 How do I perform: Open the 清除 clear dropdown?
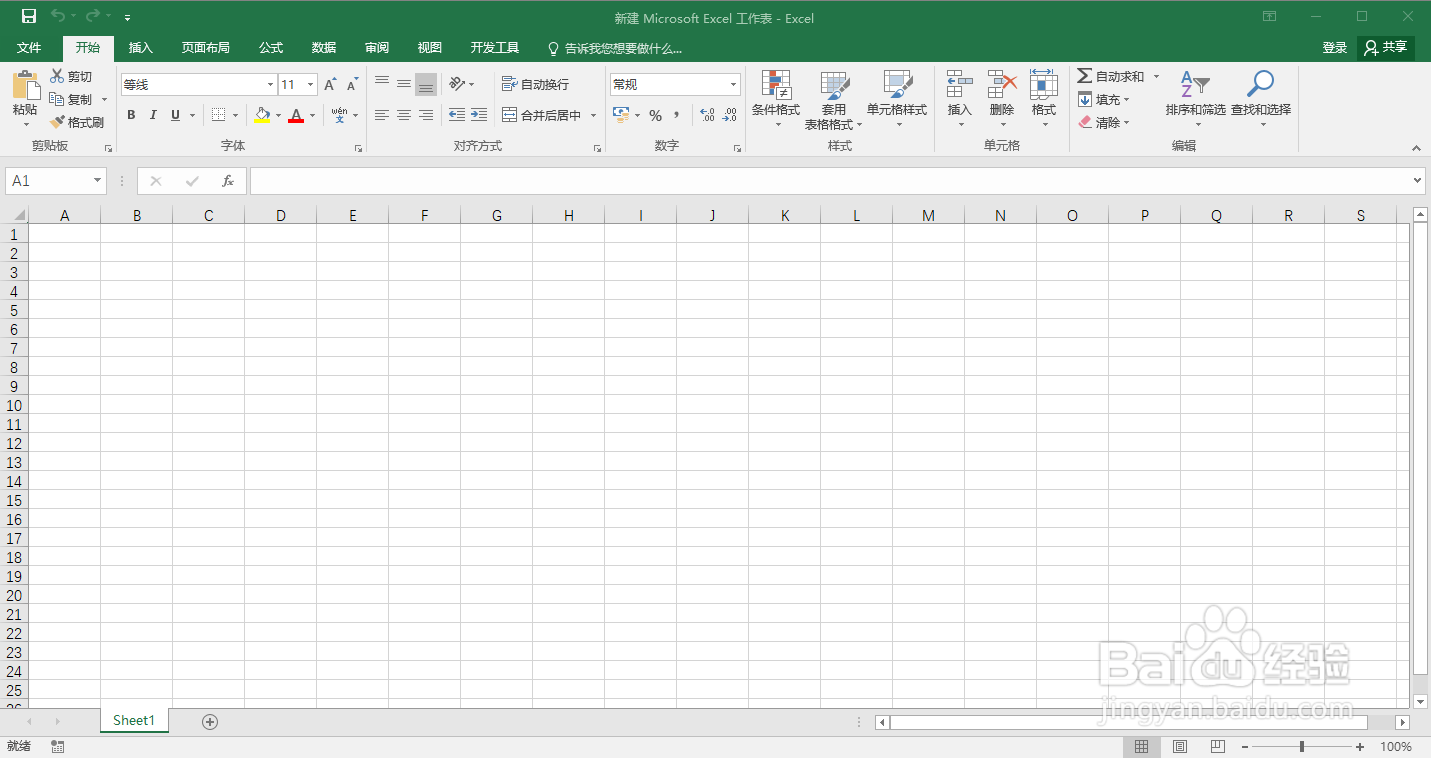click(x=1103, y=122)
